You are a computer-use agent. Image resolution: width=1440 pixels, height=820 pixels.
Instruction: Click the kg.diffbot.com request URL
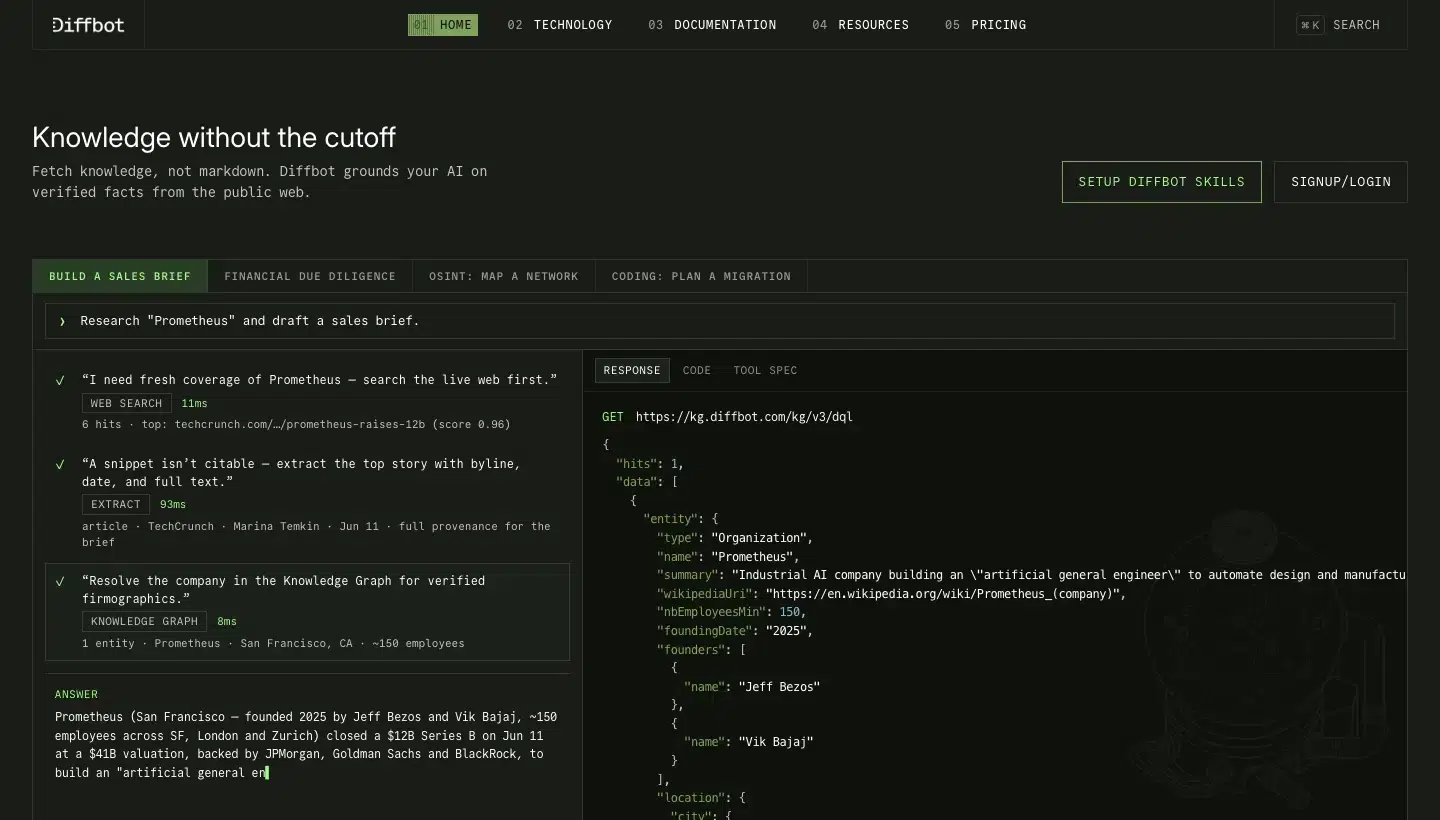tap(744, 417)
